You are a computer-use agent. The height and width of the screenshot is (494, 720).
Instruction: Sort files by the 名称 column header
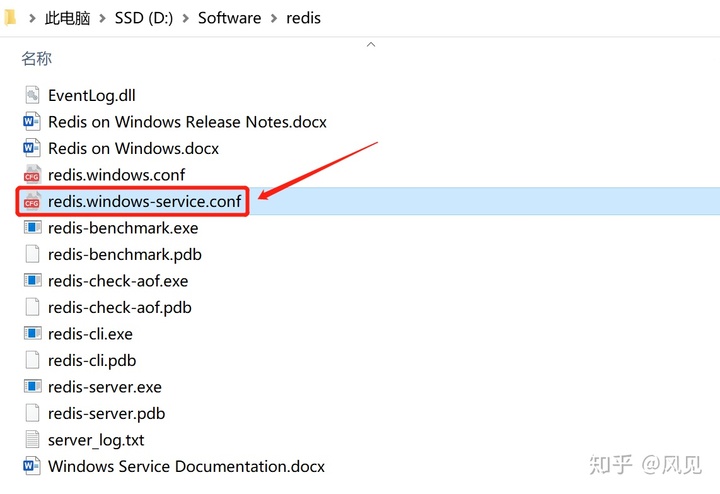(36, 59)
